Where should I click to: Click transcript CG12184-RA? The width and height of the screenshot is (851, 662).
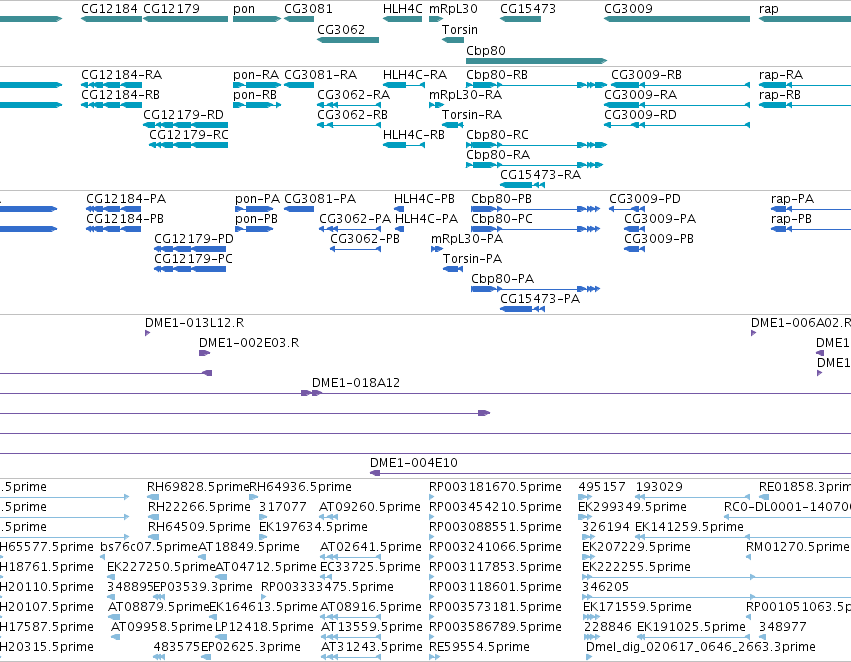(122, 74)
